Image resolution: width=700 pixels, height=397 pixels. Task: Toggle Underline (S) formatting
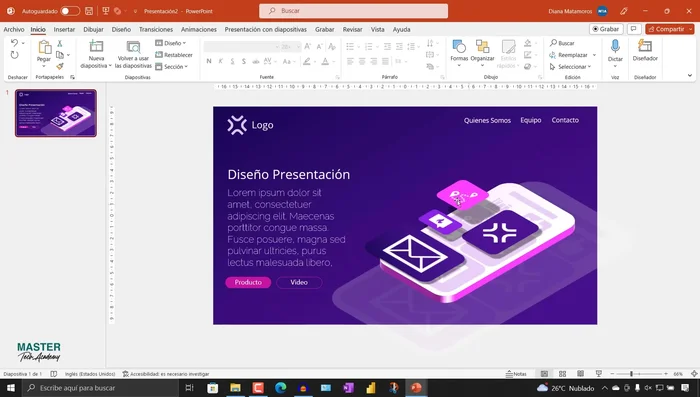[232, 61]
